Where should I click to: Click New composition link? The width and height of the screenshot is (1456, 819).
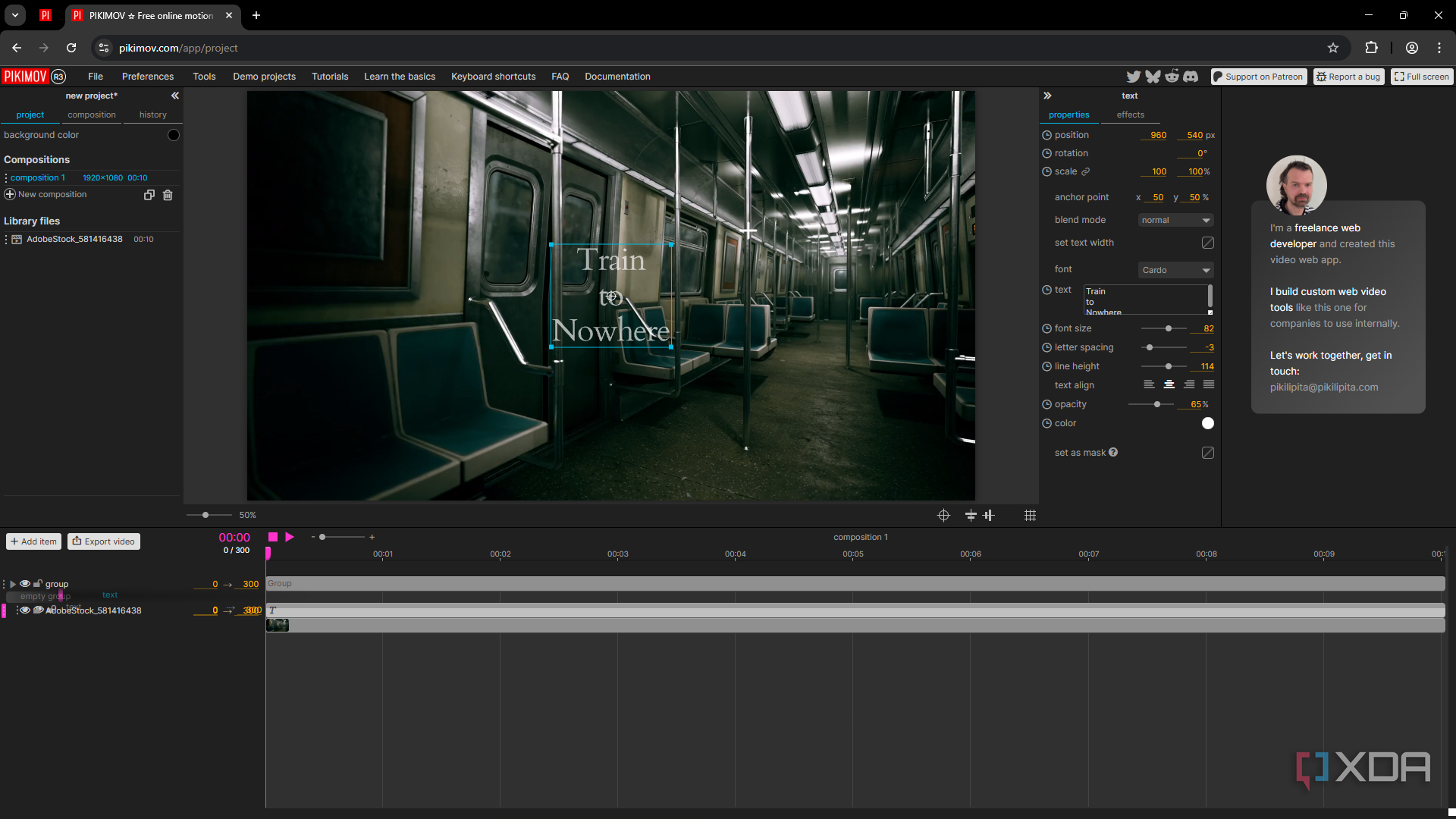45,194
